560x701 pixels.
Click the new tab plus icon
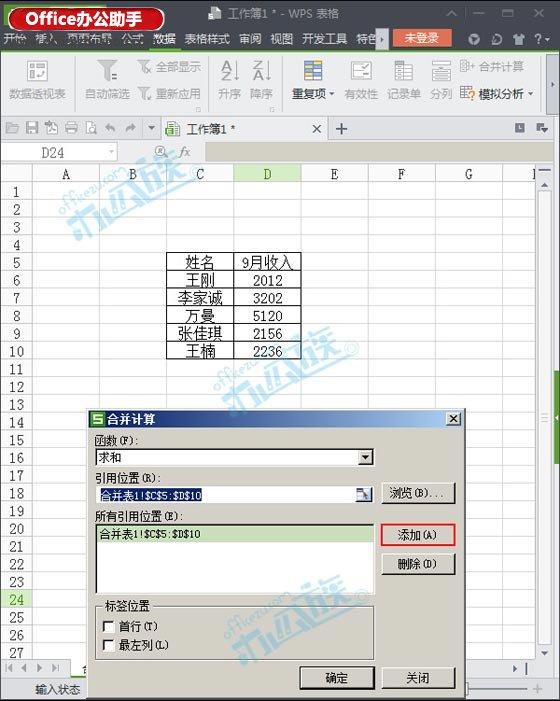click(x=341, y=129)
